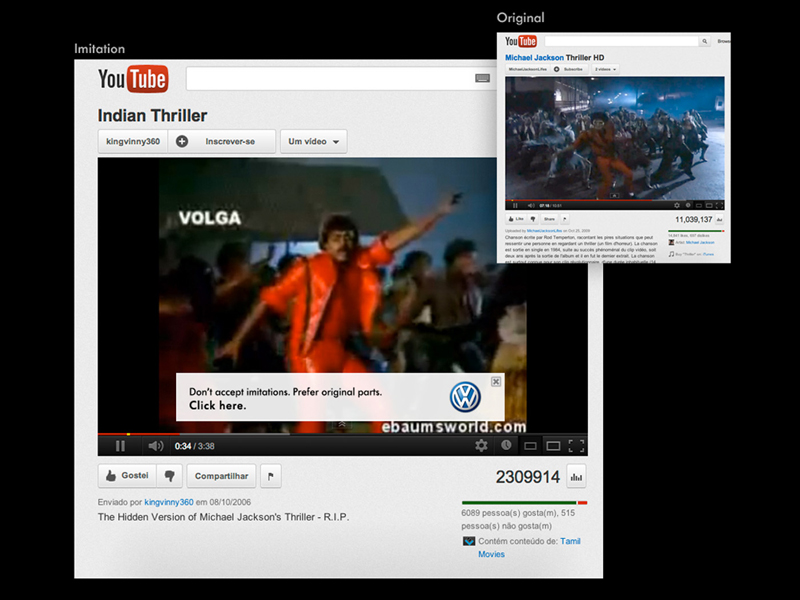800x600 pixels.
Task: Click the Volkswagen logo in the ad
Action: coord(465,397)
